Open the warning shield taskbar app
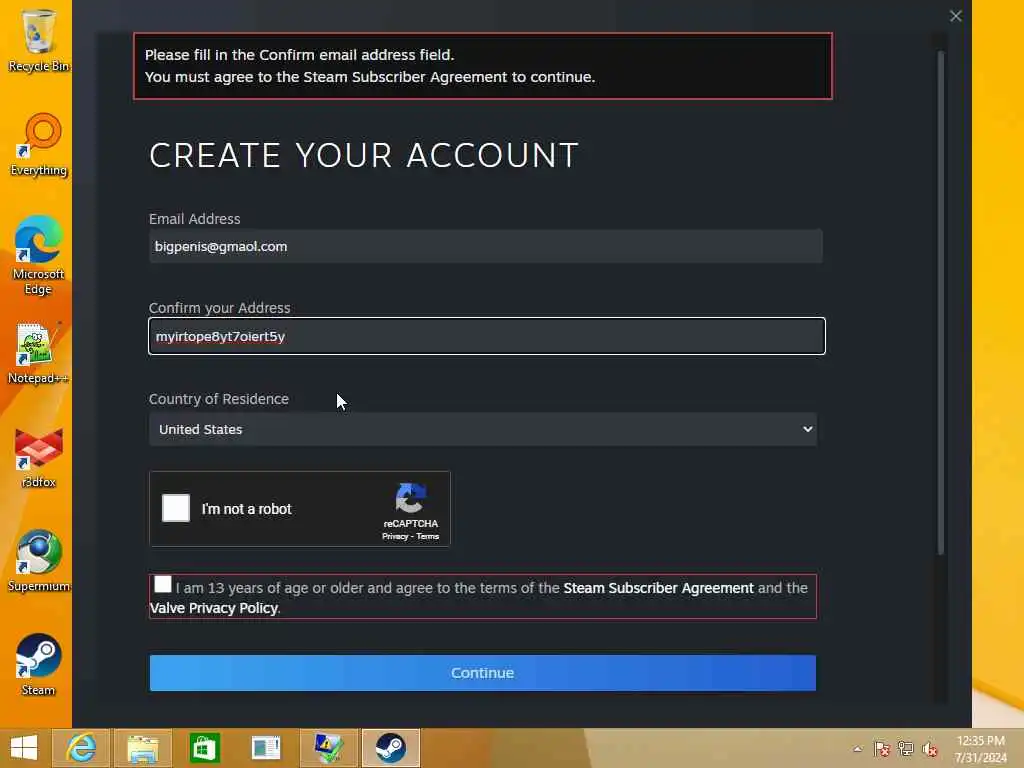The height and width of the screenshot is (768, 1024). [x=328, y=748]
